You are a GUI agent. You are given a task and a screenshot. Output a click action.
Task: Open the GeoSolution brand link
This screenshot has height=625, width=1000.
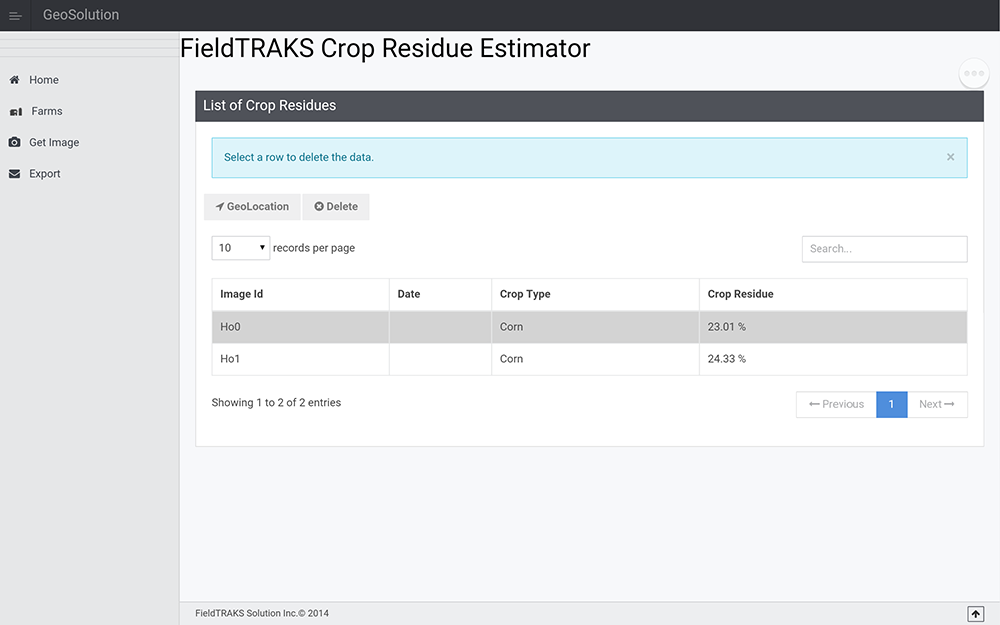coord(81,15)
